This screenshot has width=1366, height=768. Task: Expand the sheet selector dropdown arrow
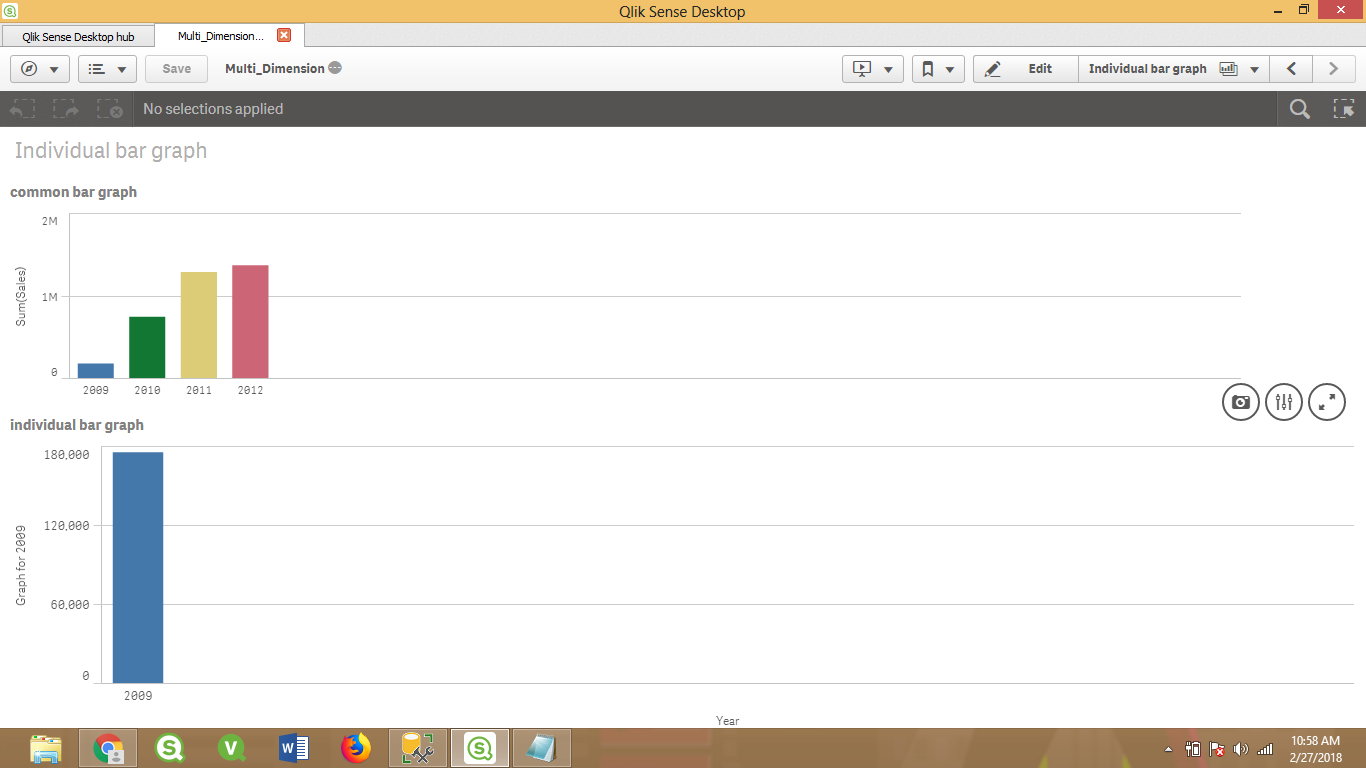(1255, 68)
